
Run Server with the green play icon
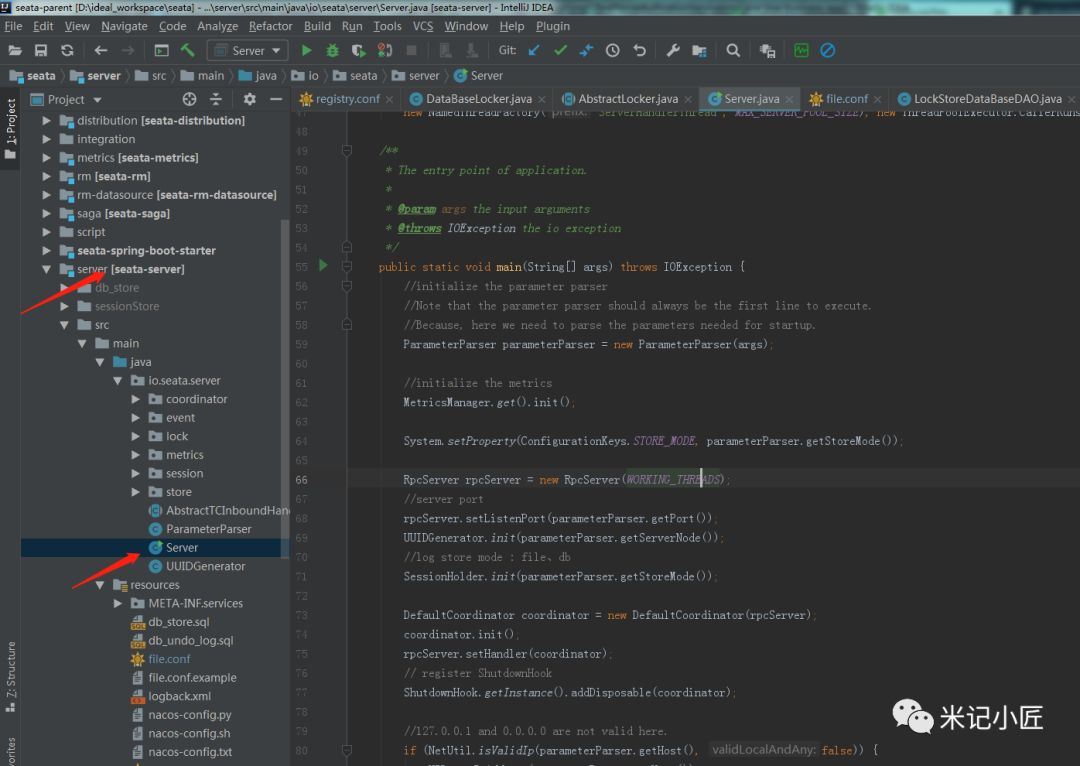[x=307, y=50]
